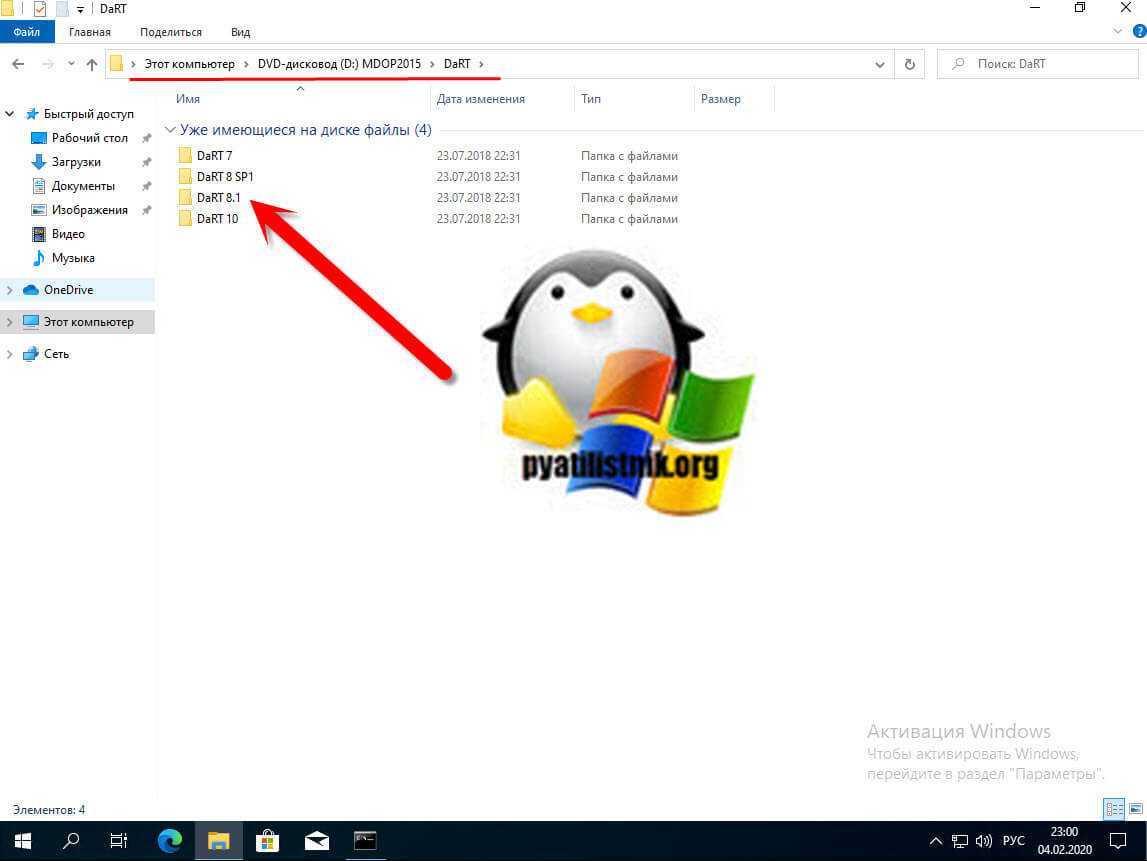Expand the ribbon with the chevron
Image resolution: width=1147 pixels, height=861 pixels.
[1118, 32]
